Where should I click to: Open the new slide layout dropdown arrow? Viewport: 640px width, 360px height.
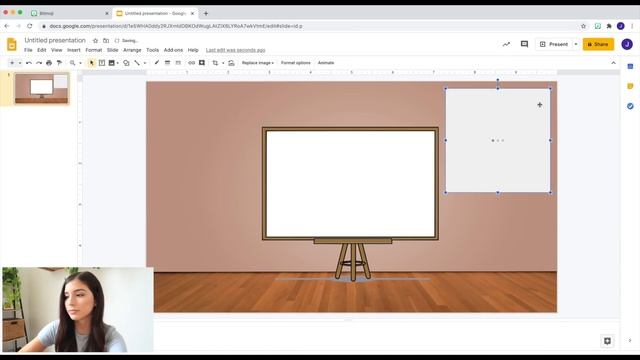point(20,63)
